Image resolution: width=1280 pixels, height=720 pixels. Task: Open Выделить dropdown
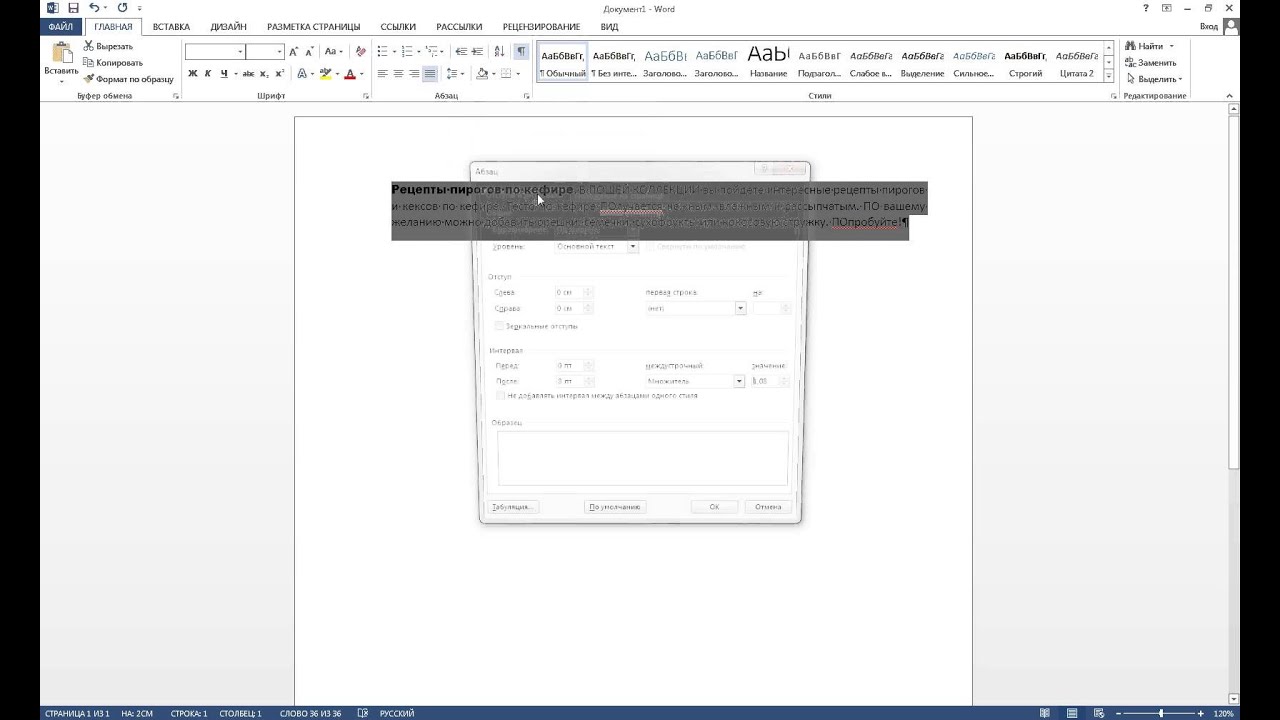[x=1154, y=79]
